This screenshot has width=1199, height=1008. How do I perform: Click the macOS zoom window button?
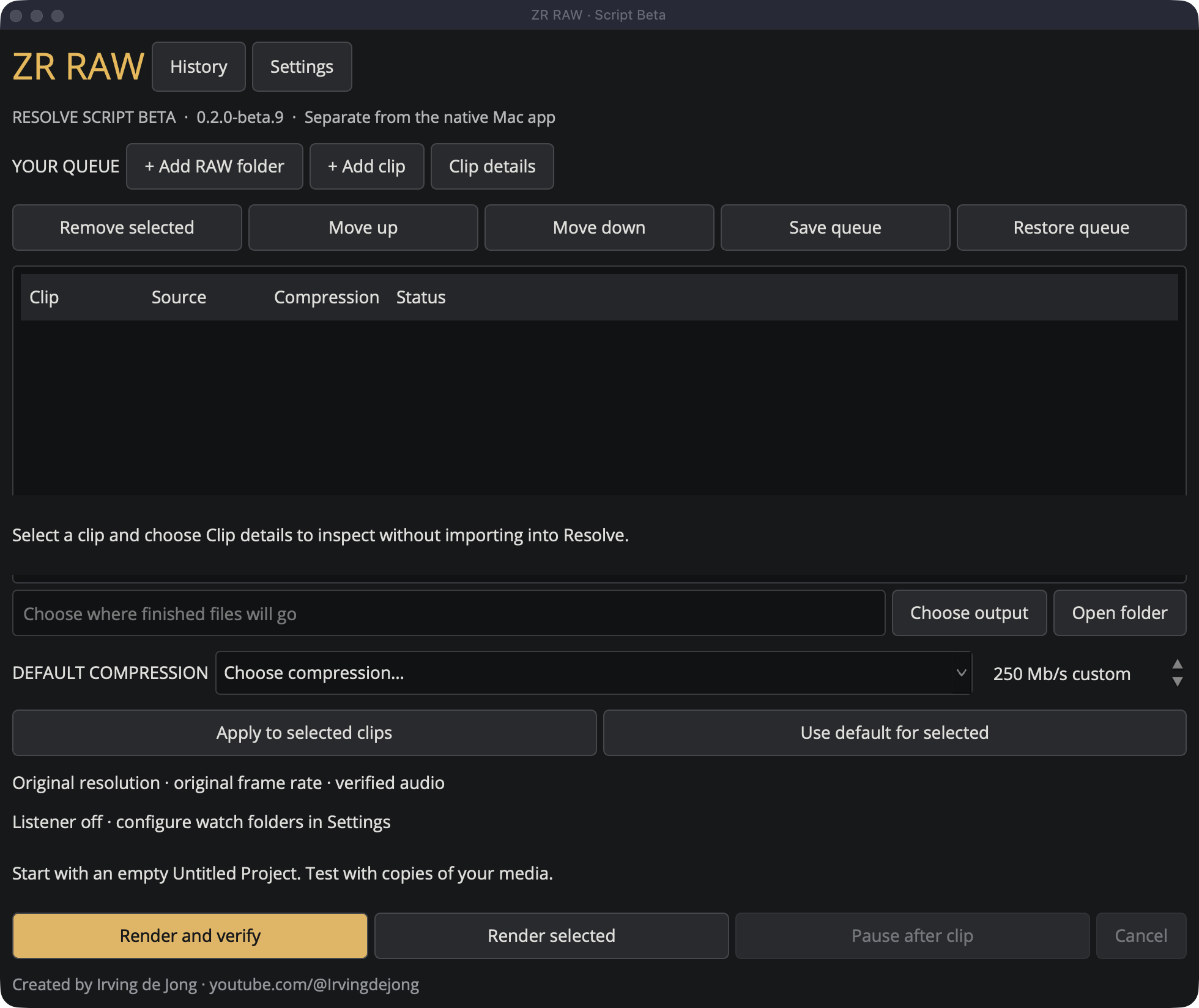click(x=58, y=15)
